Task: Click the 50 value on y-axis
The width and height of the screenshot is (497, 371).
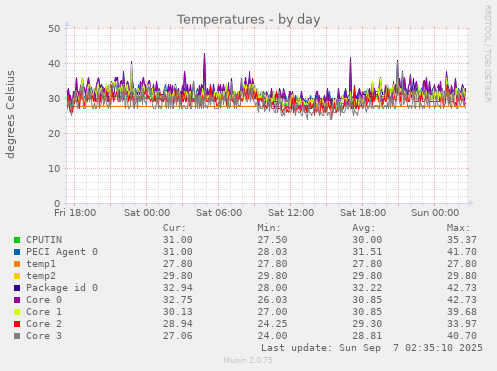Action: point(54,29)
